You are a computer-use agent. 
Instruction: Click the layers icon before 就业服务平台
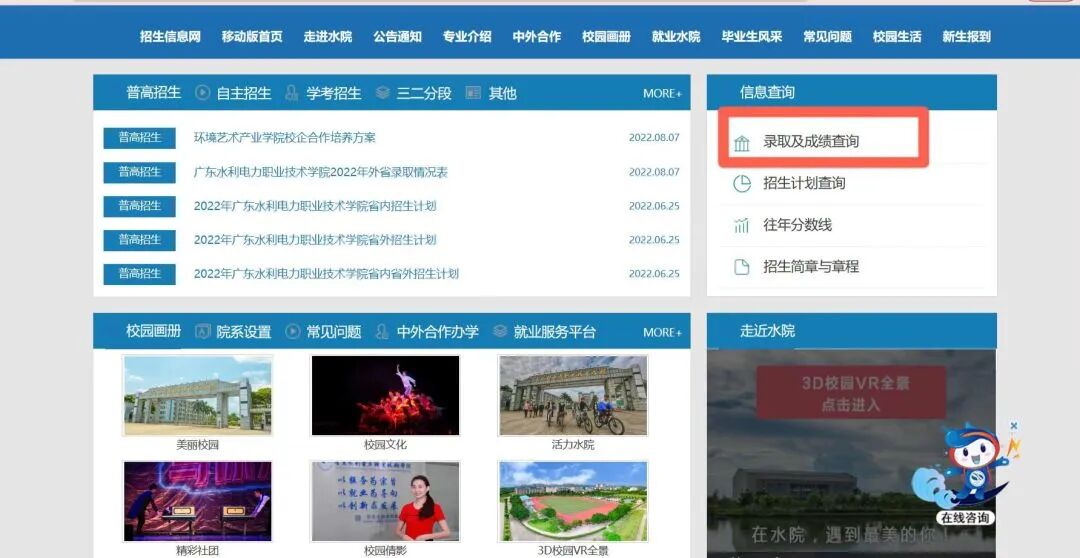500,331
